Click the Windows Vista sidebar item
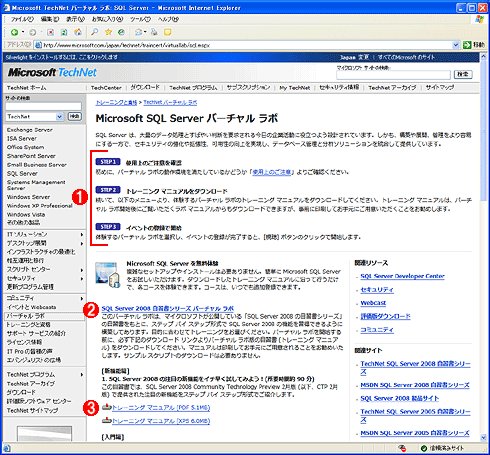Image resolution: width=490 pixels, height=455 pixels. point(26,214)
